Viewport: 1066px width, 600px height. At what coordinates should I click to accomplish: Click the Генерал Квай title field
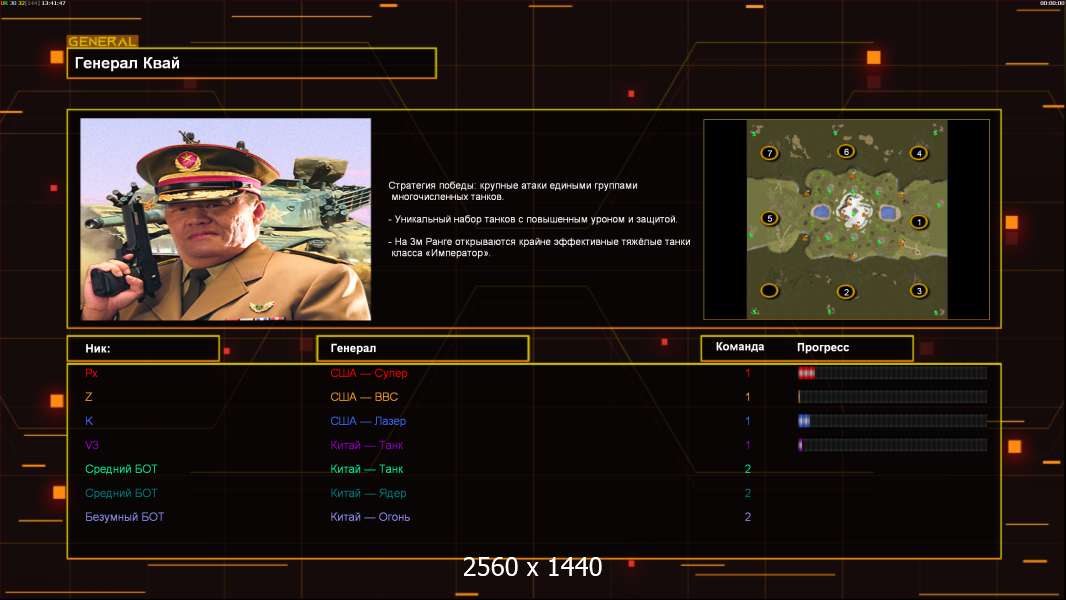251,63
